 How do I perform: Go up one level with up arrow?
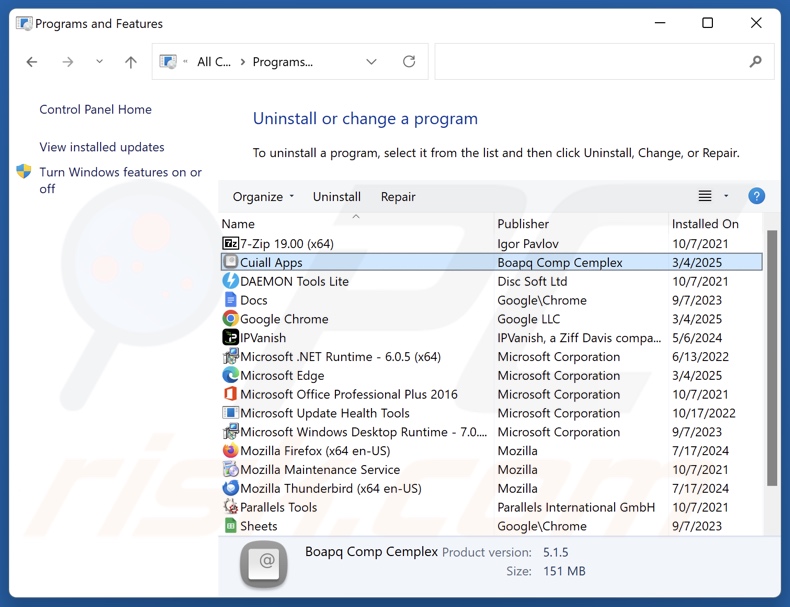point(130,62)
